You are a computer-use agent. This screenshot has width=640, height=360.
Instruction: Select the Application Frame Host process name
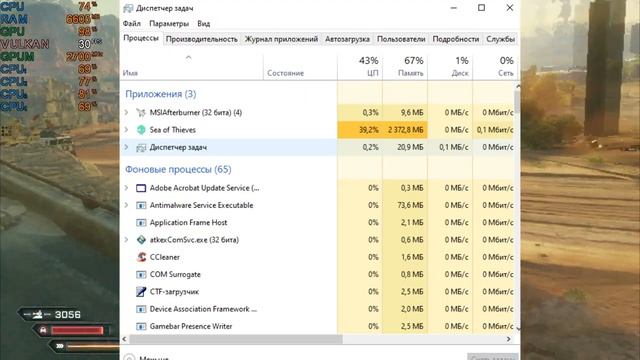coord(188,222)
